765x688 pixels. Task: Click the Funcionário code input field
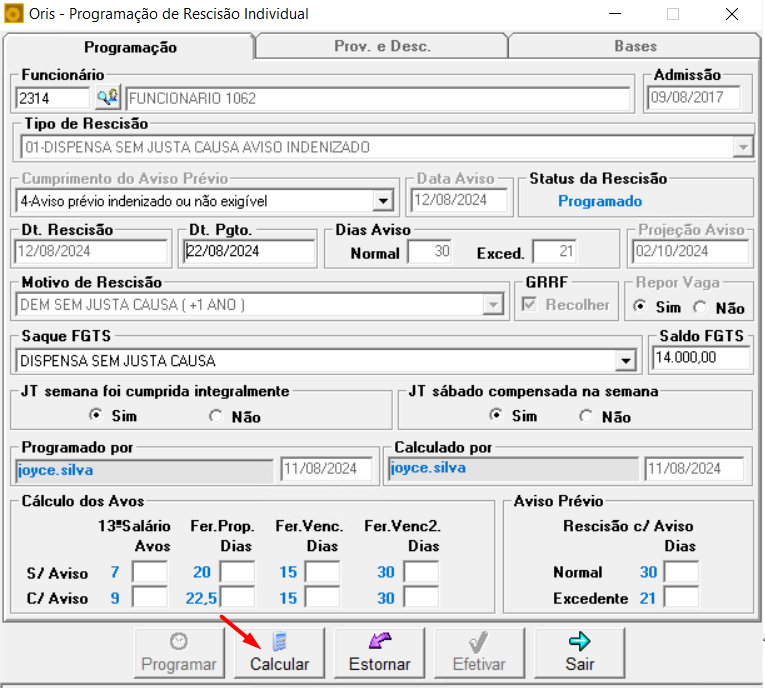click(x=53, y=98)
